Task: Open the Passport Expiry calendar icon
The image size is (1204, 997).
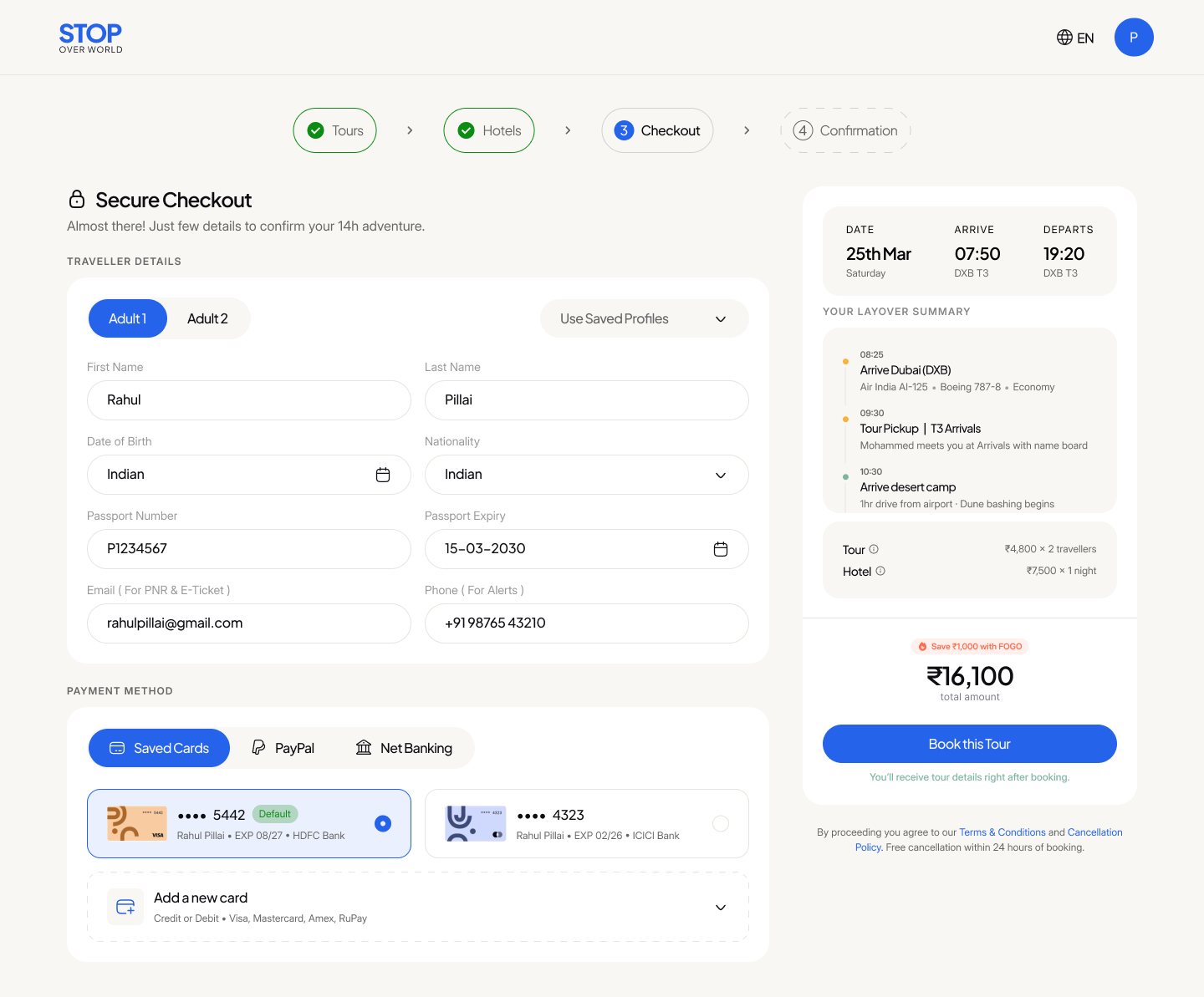Action: pos(721,549)
